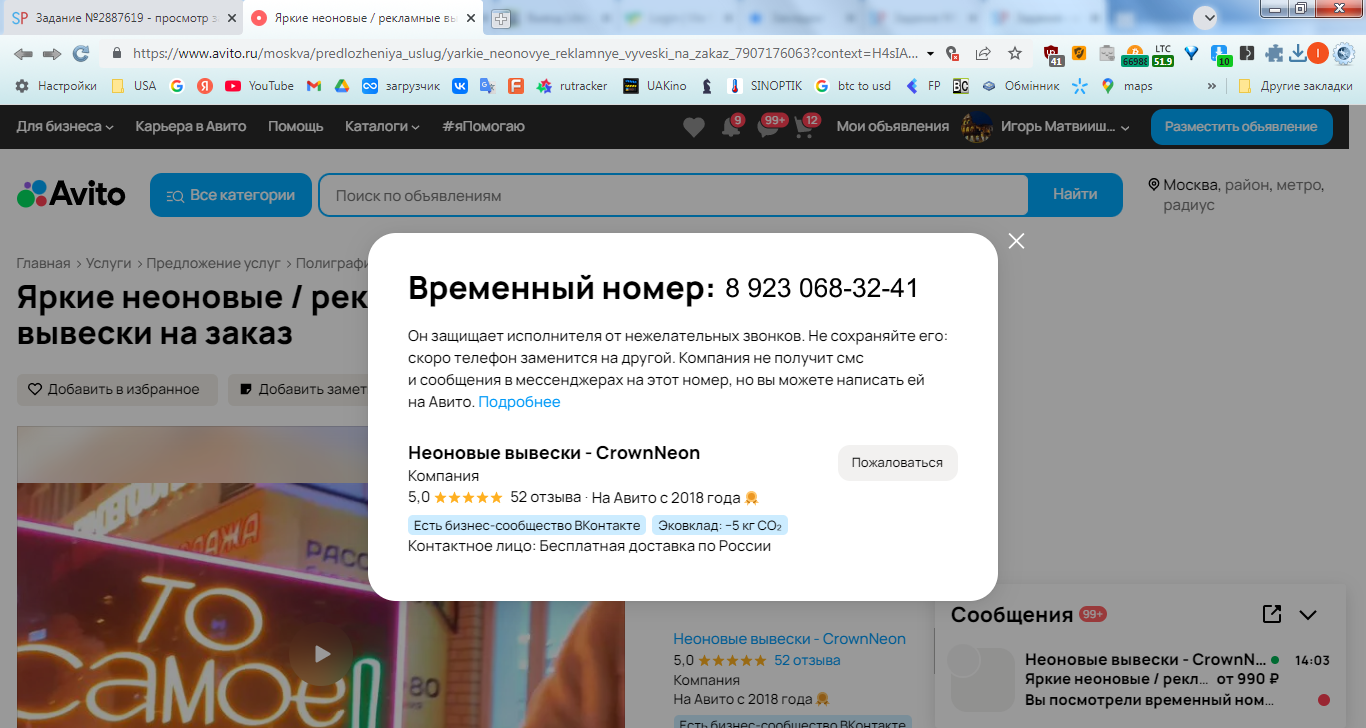Expand Игорь Матвииш profile menu
This screenshot has width=1366, height=728.
1045,127
